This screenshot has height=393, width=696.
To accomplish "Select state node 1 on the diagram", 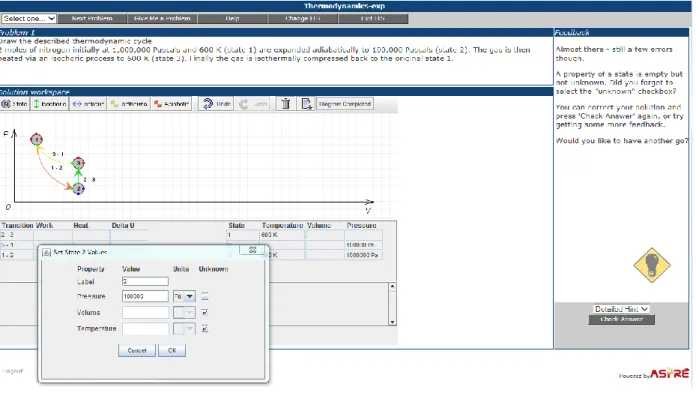I will pyautogui.click(x=36, y=139).
